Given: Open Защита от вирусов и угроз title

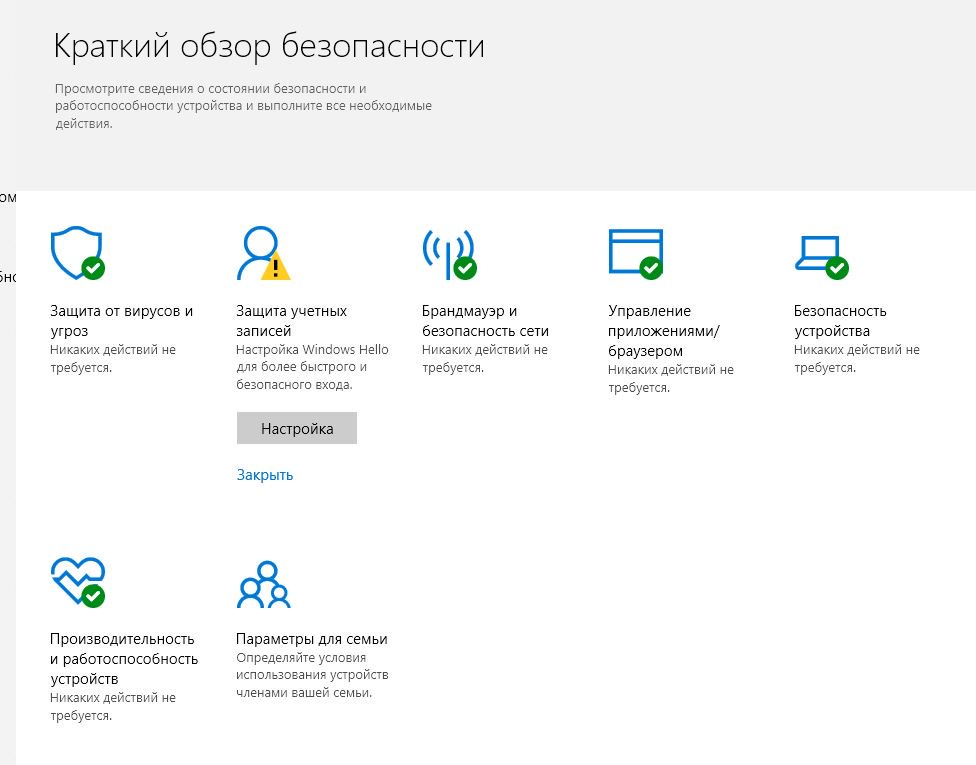Looking at the screenshot, I should click(x=121, y=321).
